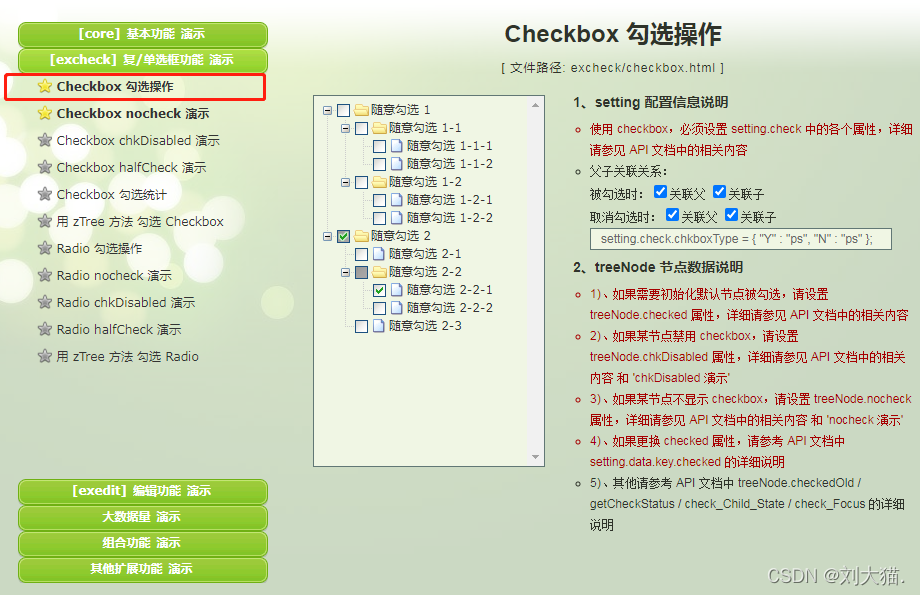Viewport: 920px width, 595px height.
Task: Check the 随意勾选 1 checkbox
Action: (344, 110)
